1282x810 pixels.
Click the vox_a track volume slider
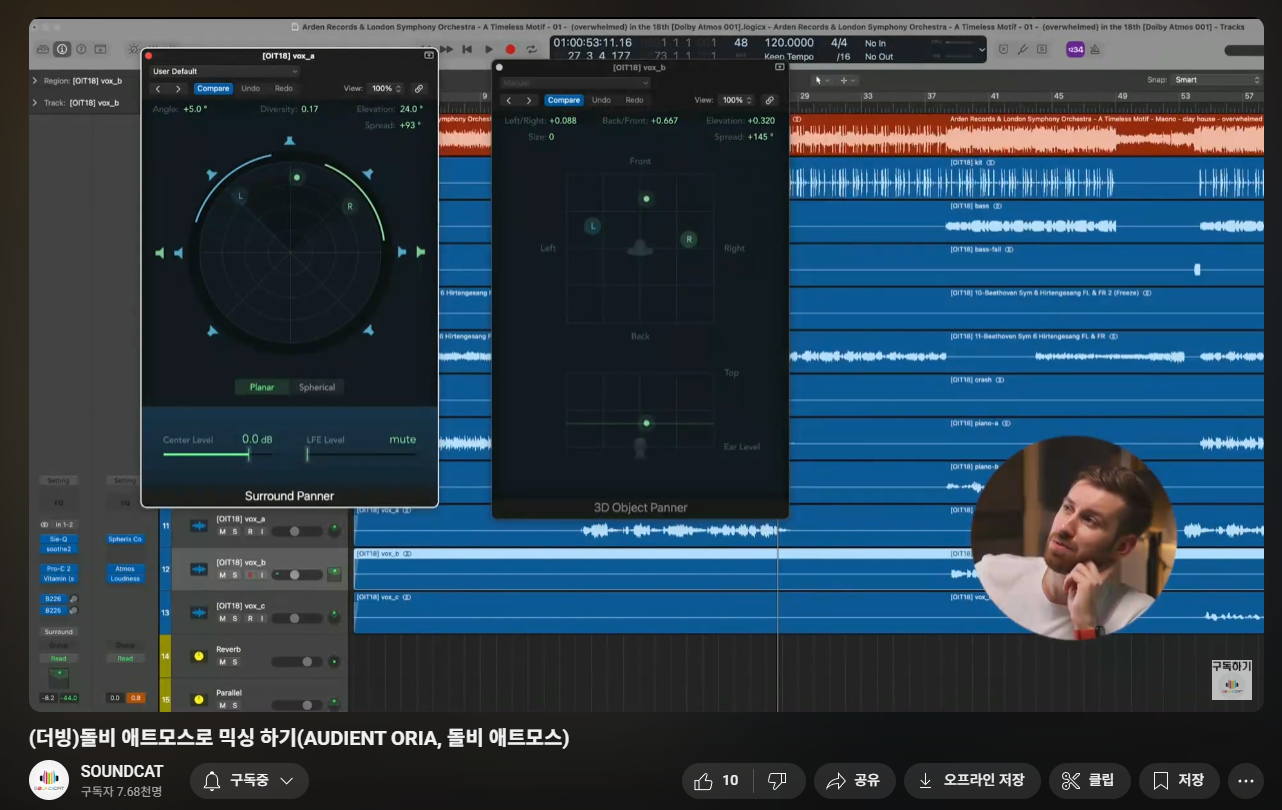click(298, 531)
